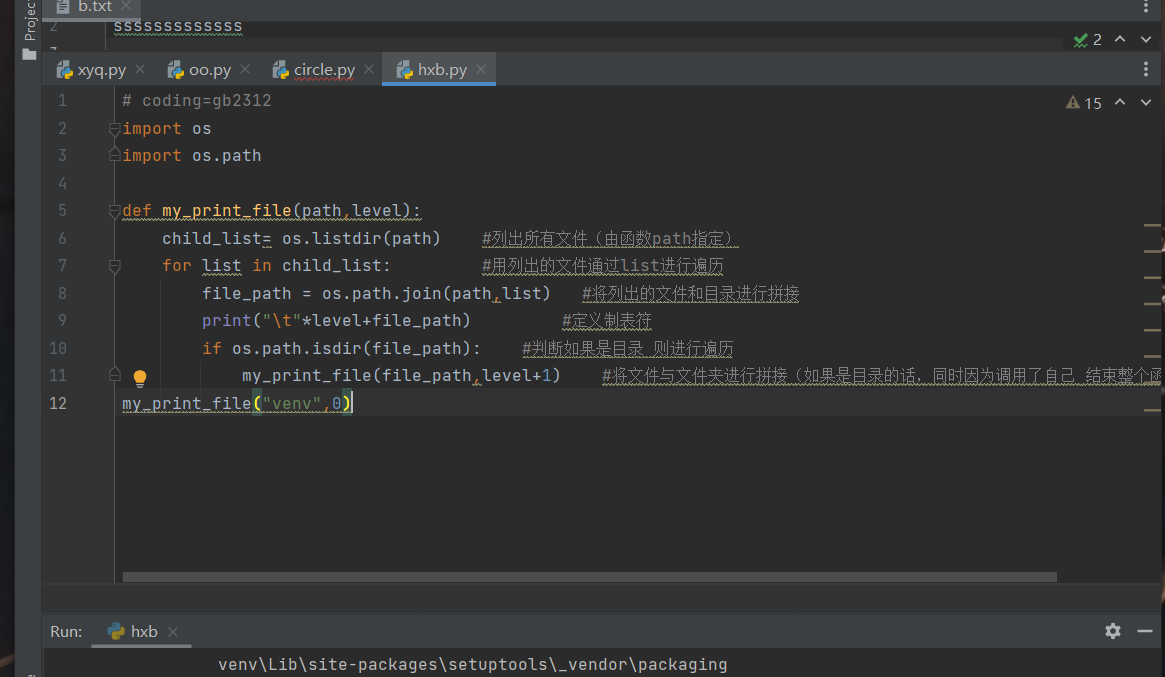1165x677 pixels.
Task: Hide the Run tool window
Action: (x=1145, y=631)
